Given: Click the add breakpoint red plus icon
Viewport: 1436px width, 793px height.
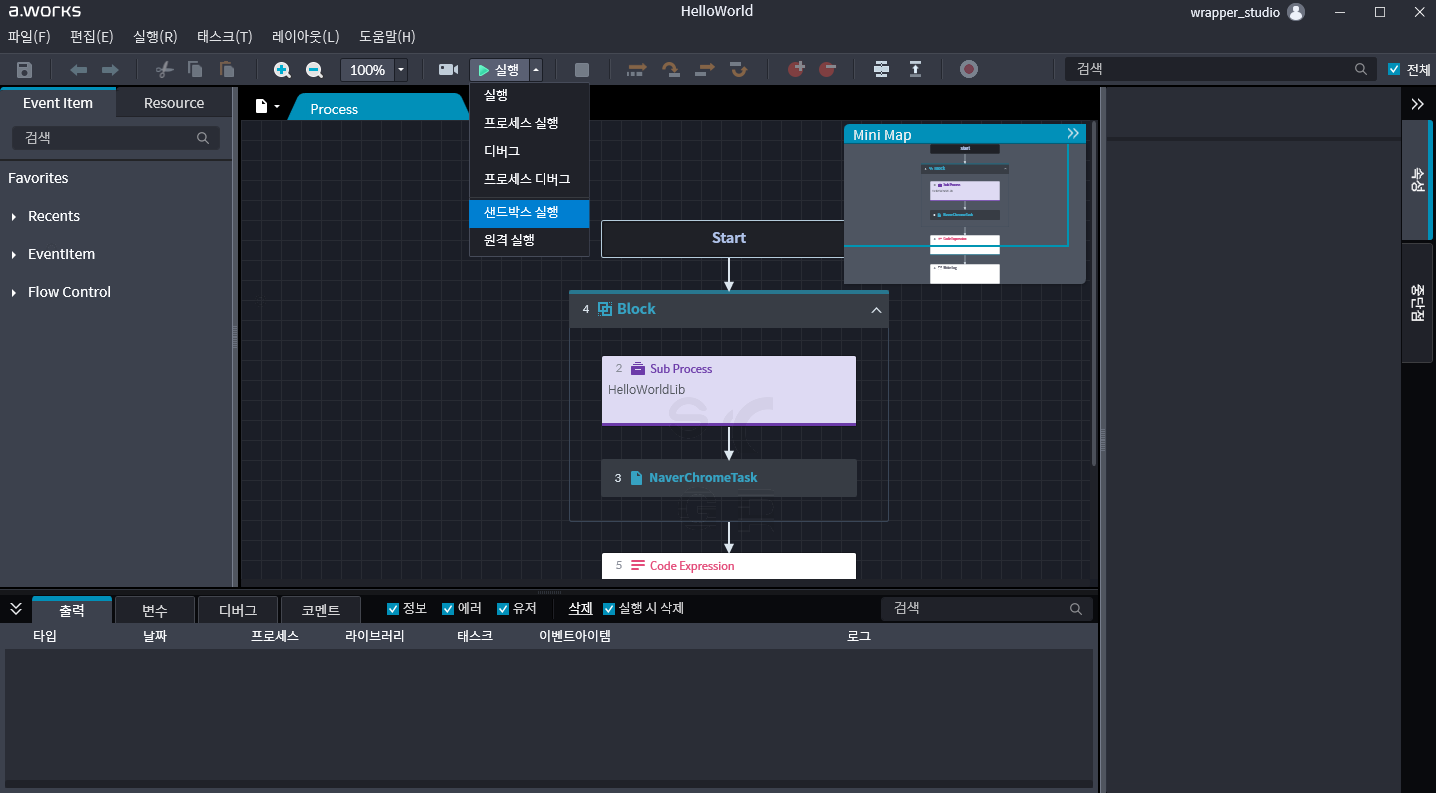Looking at the screenshot, I should (x=796, y=70).
